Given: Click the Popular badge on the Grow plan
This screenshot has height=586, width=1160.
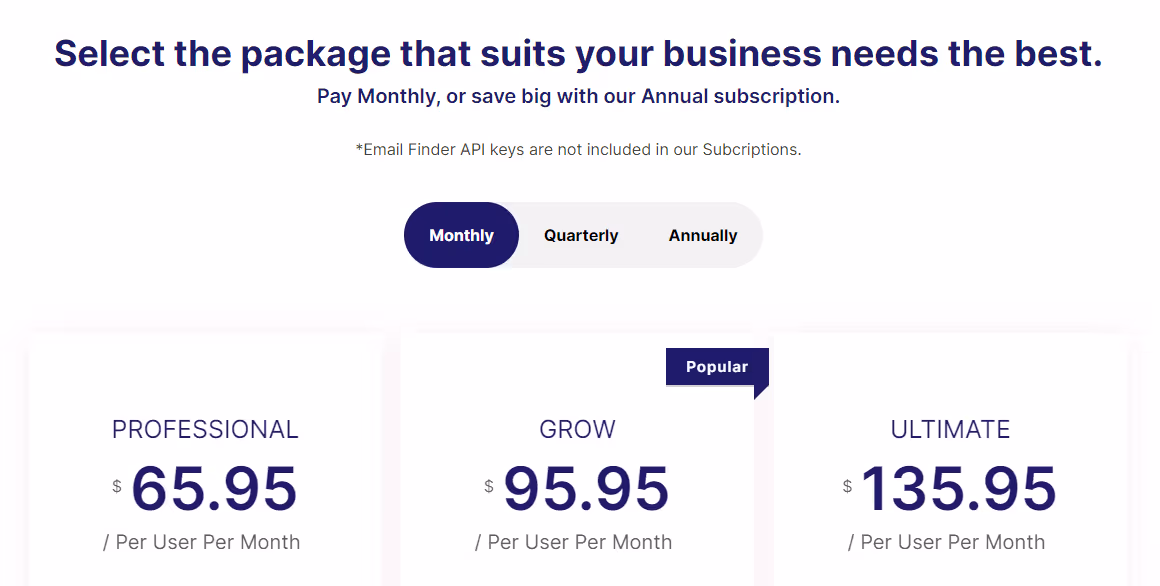Looking at the screenshot, I should [x=716, y=366].
